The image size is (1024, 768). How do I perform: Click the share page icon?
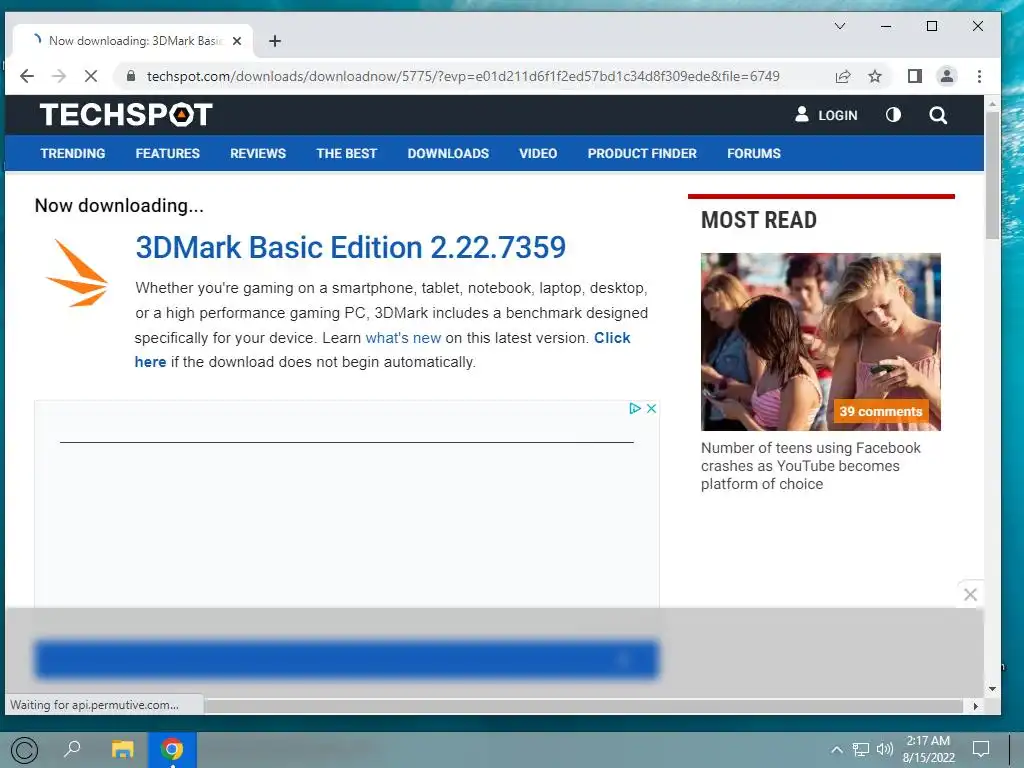coord(843,76)
